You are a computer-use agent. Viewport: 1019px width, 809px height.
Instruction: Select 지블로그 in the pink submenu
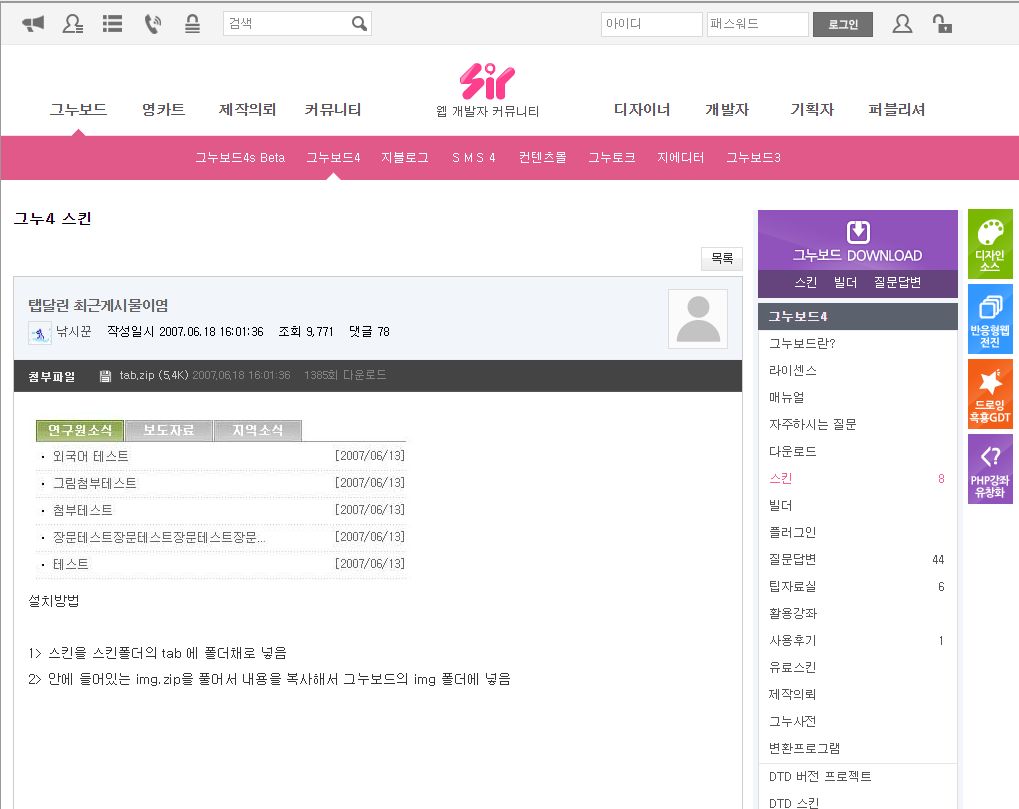pyautogui.click(x=404, y=158)
